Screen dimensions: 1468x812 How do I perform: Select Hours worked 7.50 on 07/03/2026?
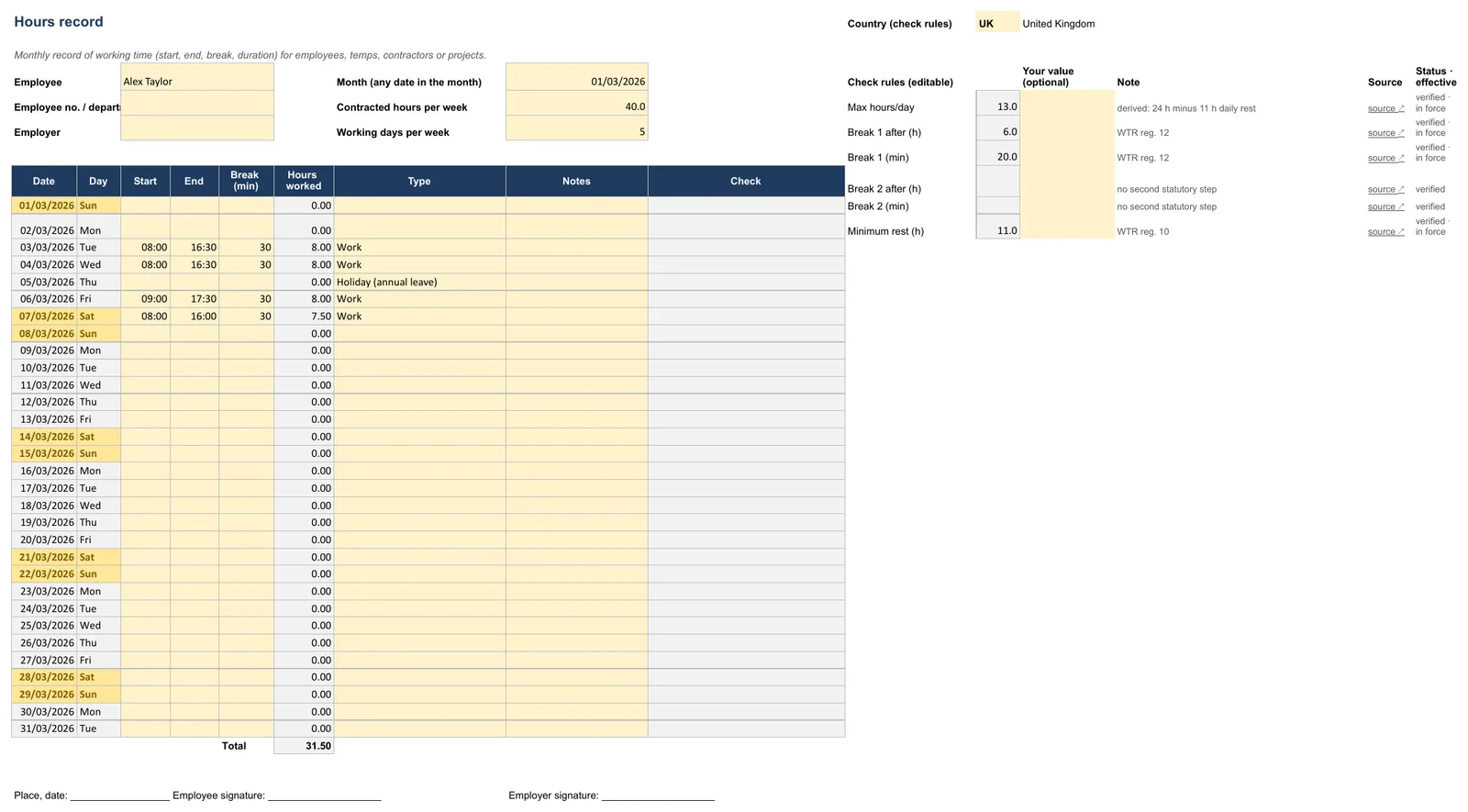[304, 317]
